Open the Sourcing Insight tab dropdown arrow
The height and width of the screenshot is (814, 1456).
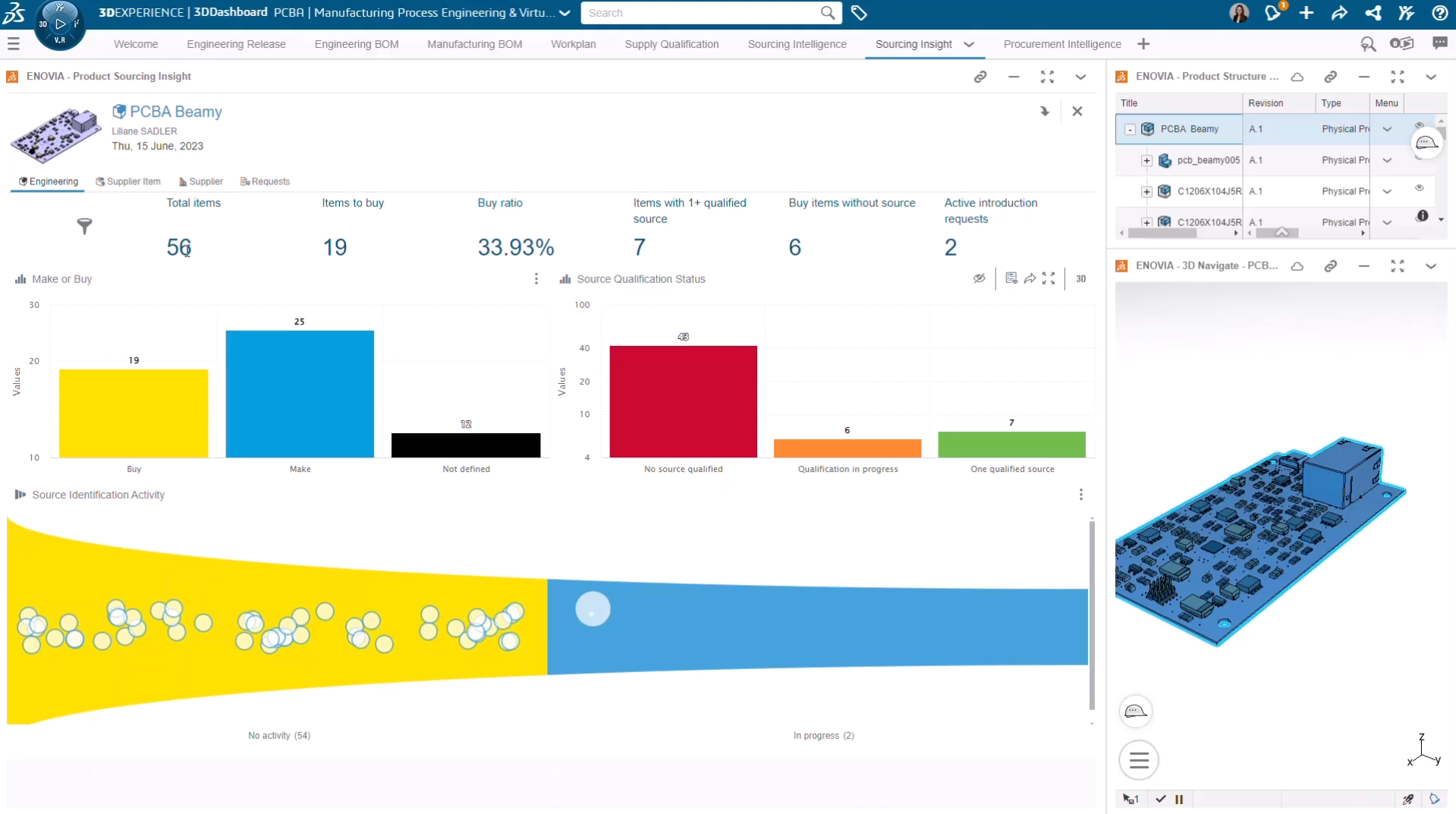click(x=969, y=44)
